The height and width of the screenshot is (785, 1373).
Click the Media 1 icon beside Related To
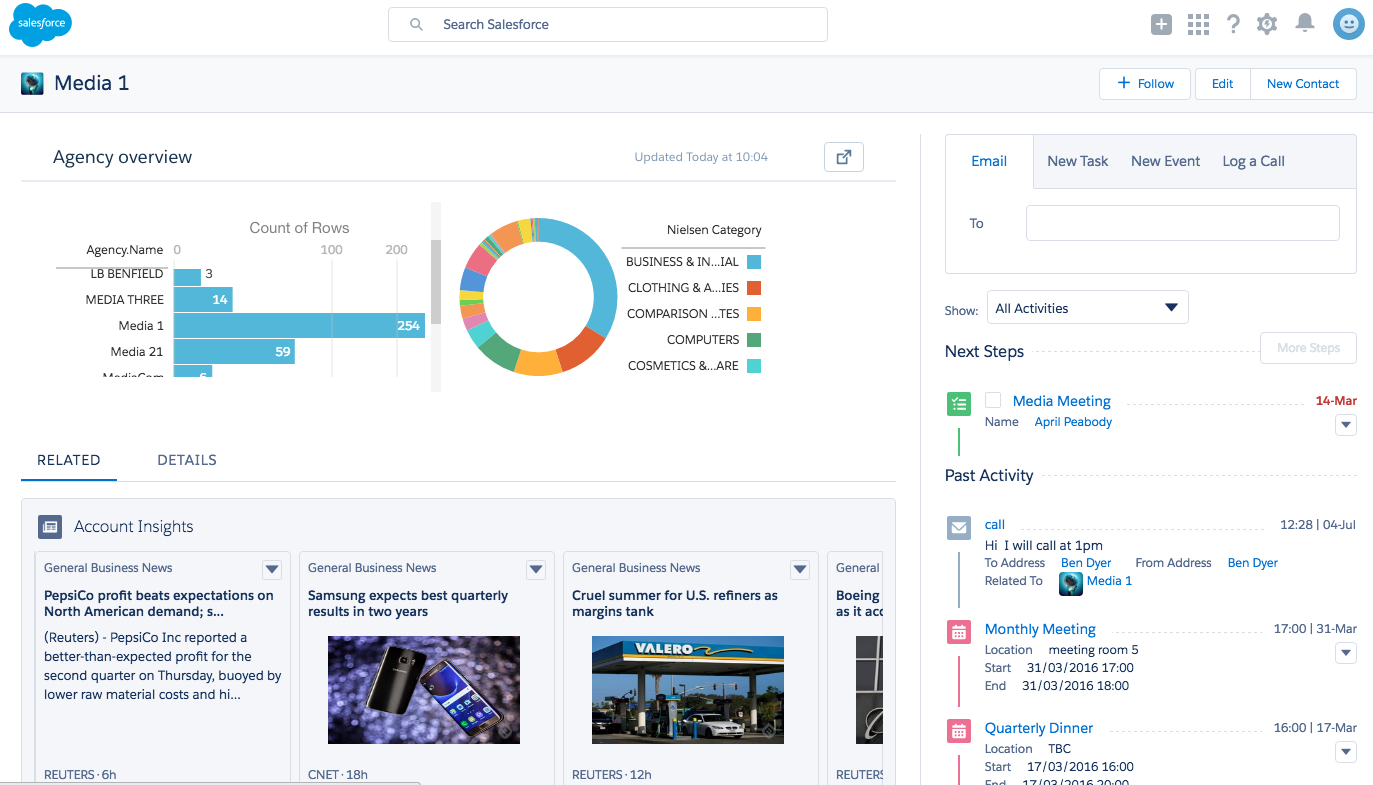click(x=1071, y=583)
